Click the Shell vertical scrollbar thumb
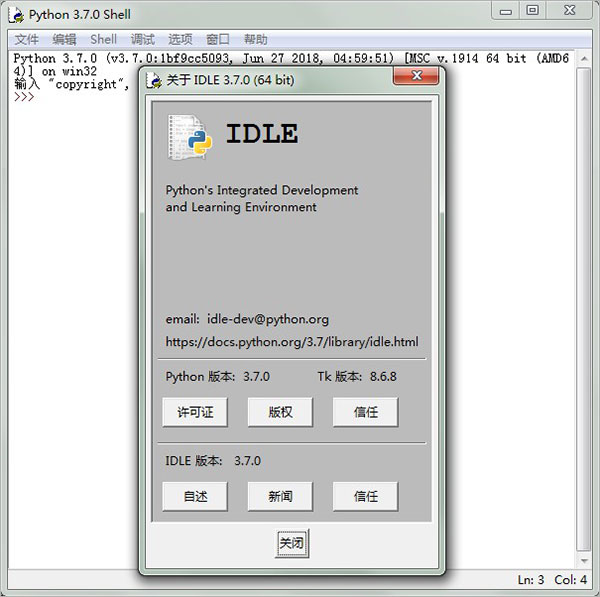 (x=584, y=310)
